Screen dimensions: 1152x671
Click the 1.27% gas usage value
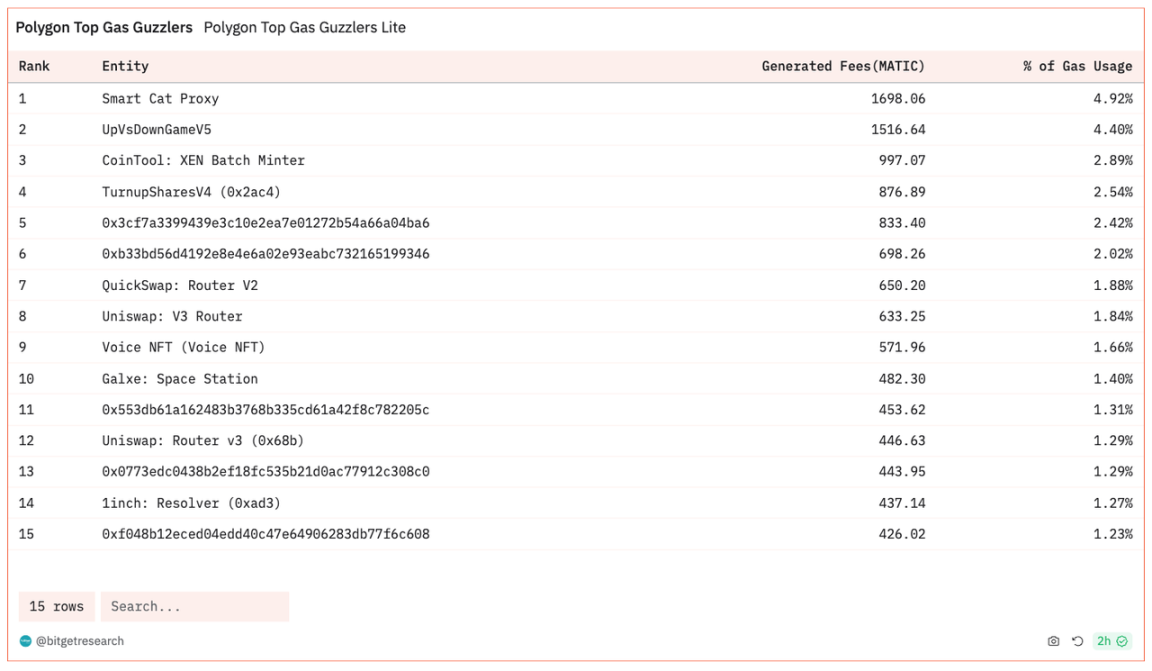click(x=1113, y=503)
